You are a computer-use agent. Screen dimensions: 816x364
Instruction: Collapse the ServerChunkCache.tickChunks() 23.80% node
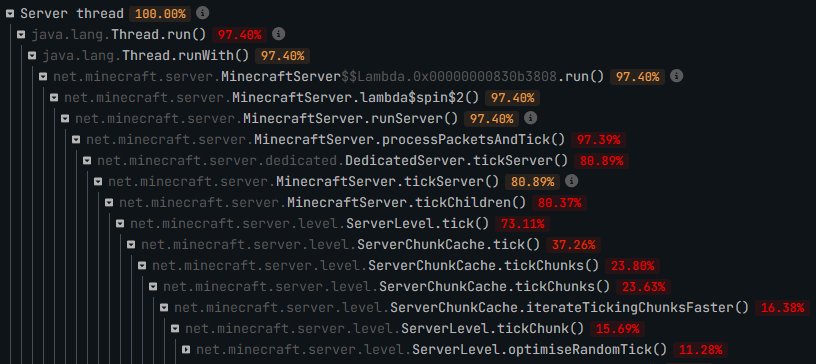point(142,266)
